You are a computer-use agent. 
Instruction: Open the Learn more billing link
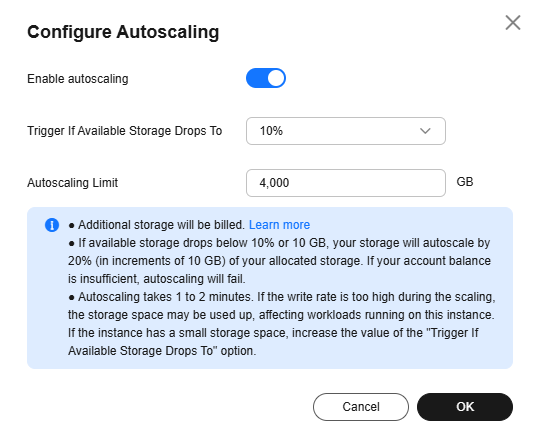click(279, 225)
